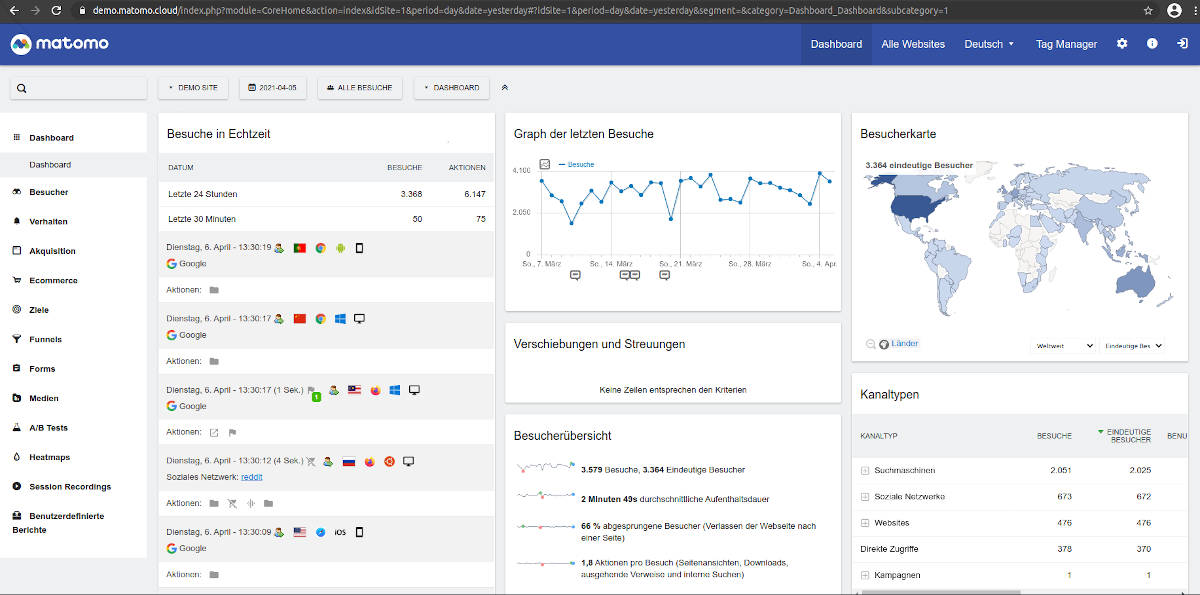Click the Windows icon of the China visit
The height and width of the screenshot is (595, 1200).
point(340,318)
